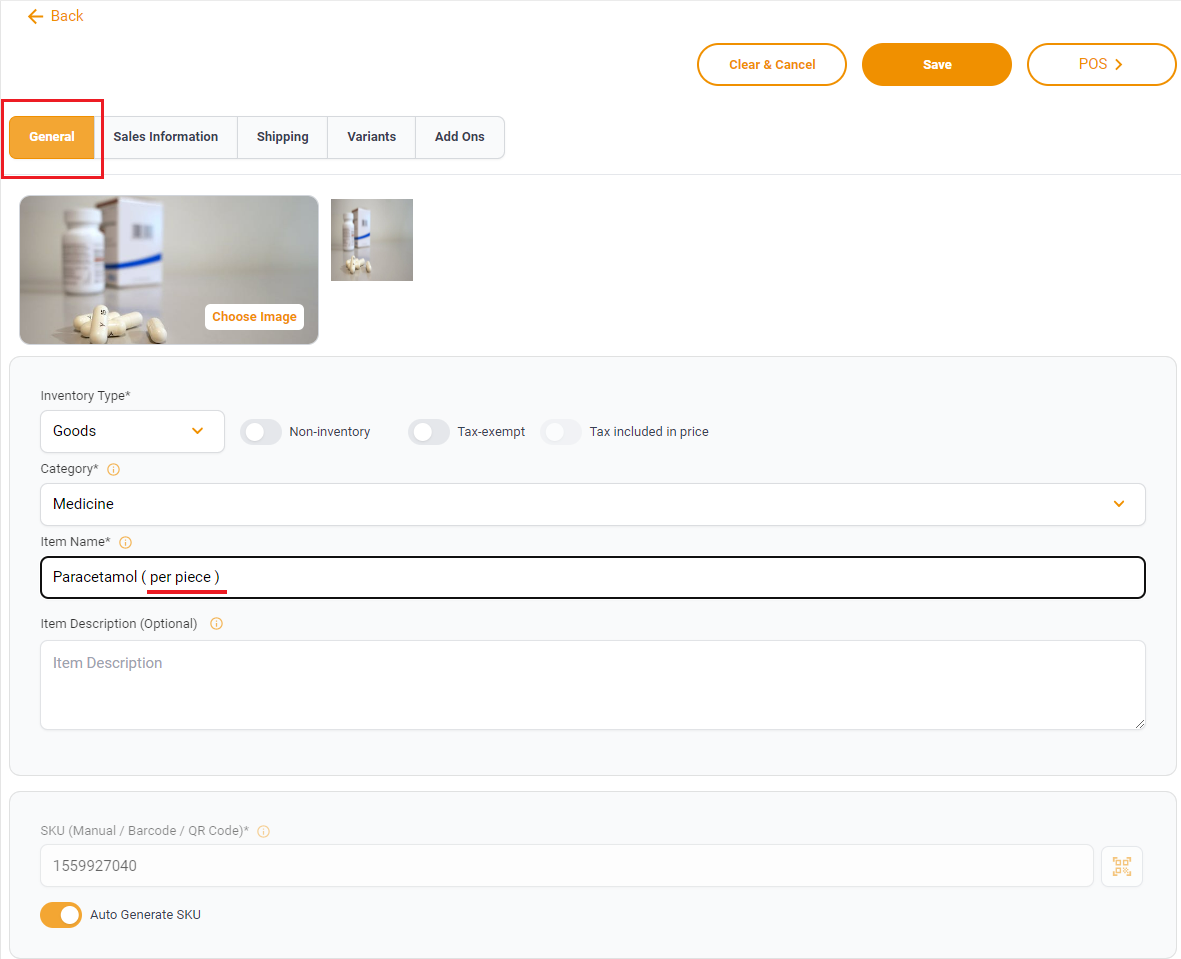1181x959 pixels.
Task: Expand the Category Medicine dropdown
Action: tap(593, 504)
